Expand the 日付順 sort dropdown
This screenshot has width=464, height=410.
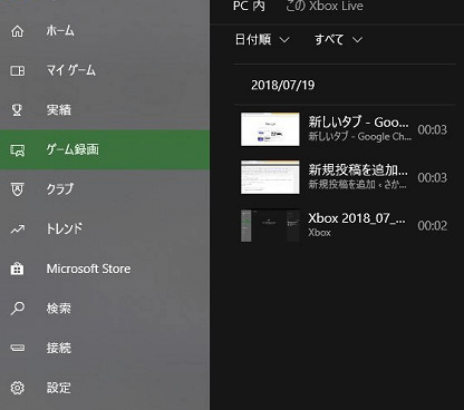(262, 40)
